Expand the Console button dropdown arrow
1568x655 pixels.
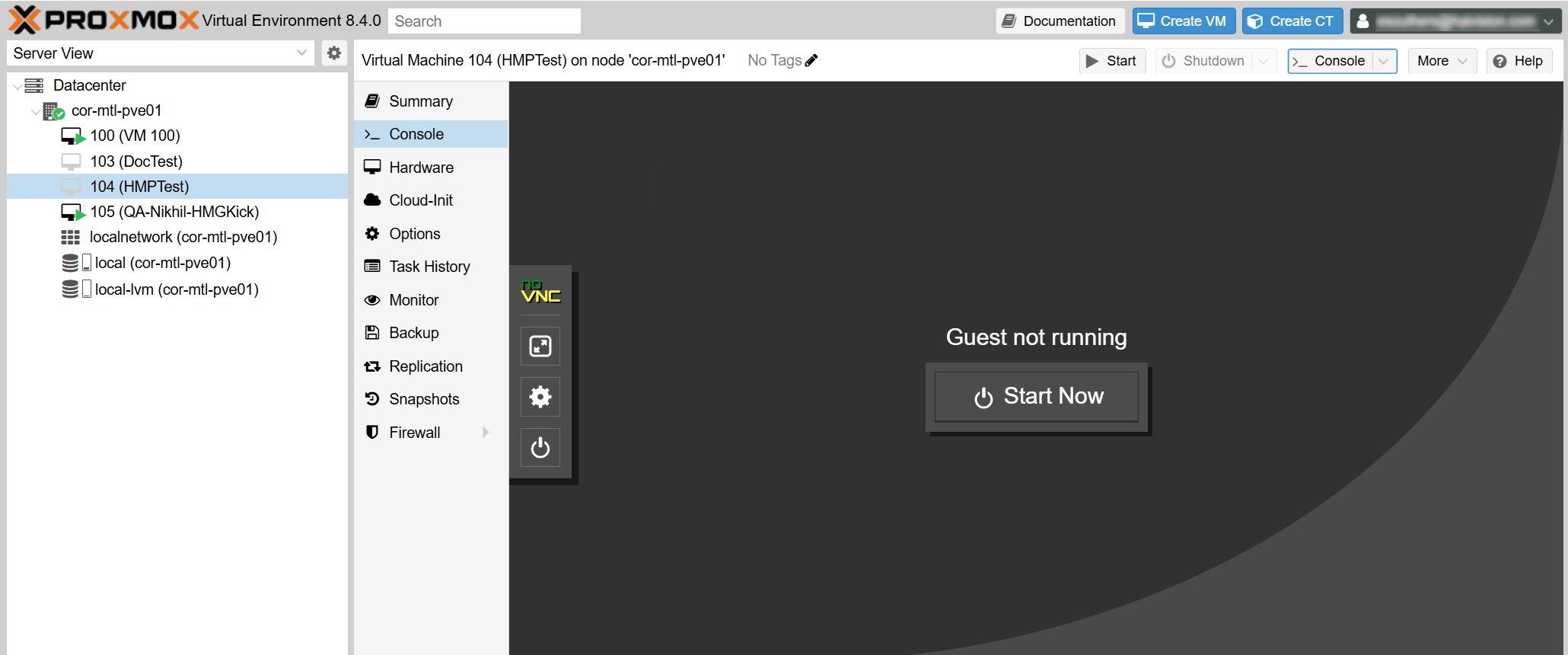(1384, 61)
